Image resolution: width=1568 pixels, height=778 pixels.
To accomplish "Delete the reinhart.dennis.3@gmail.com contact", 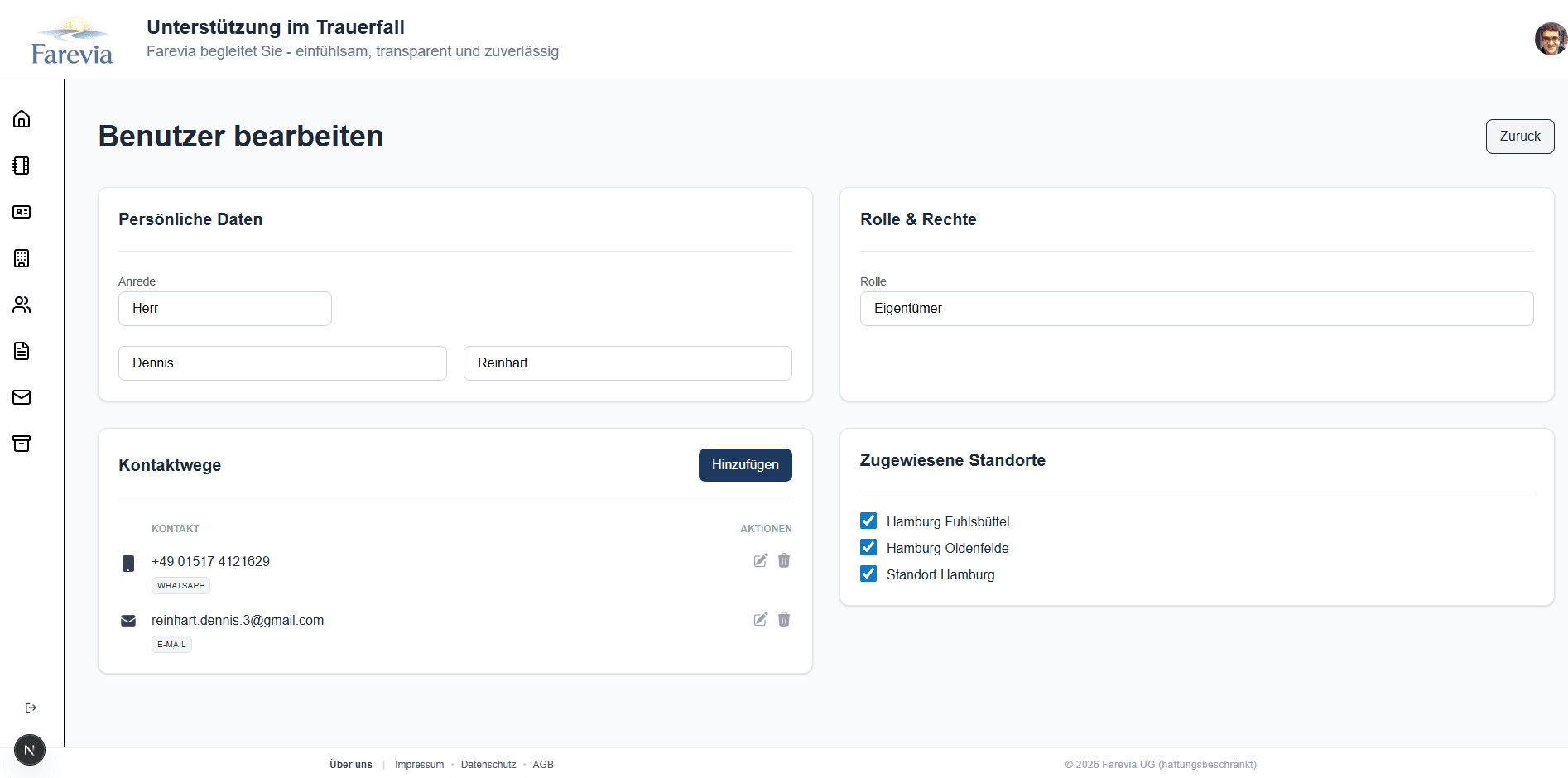I will 784,619.
